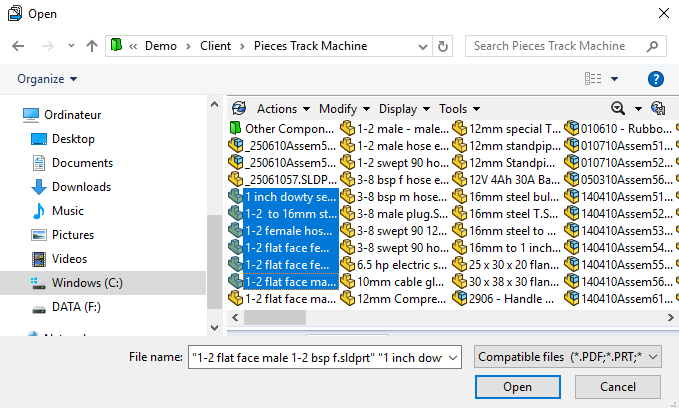Screen dimensions: 679x408
Task: Open the view options dropdown arrow
Action: 614,79
